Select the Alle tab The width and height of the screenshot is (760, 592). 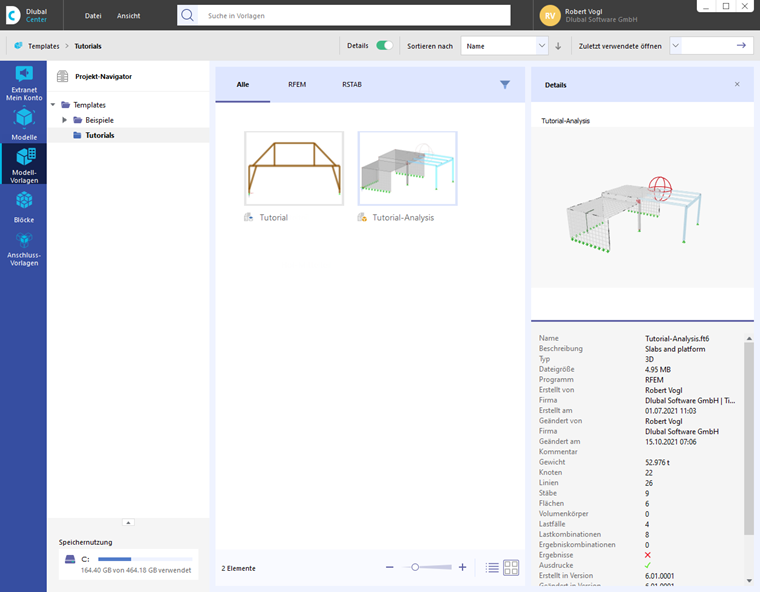pyautogui.click(x=243, y=84)
